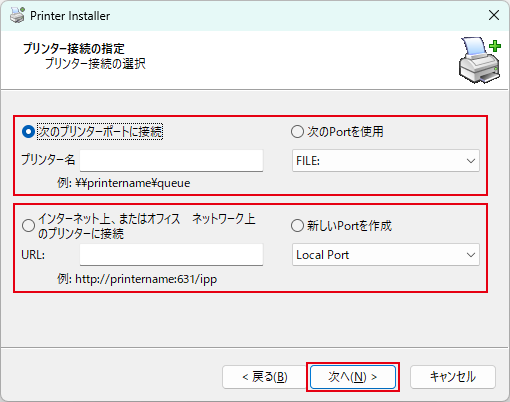Click the キャンセル button
The image size is (510, 402).
(x=453, y=377)
